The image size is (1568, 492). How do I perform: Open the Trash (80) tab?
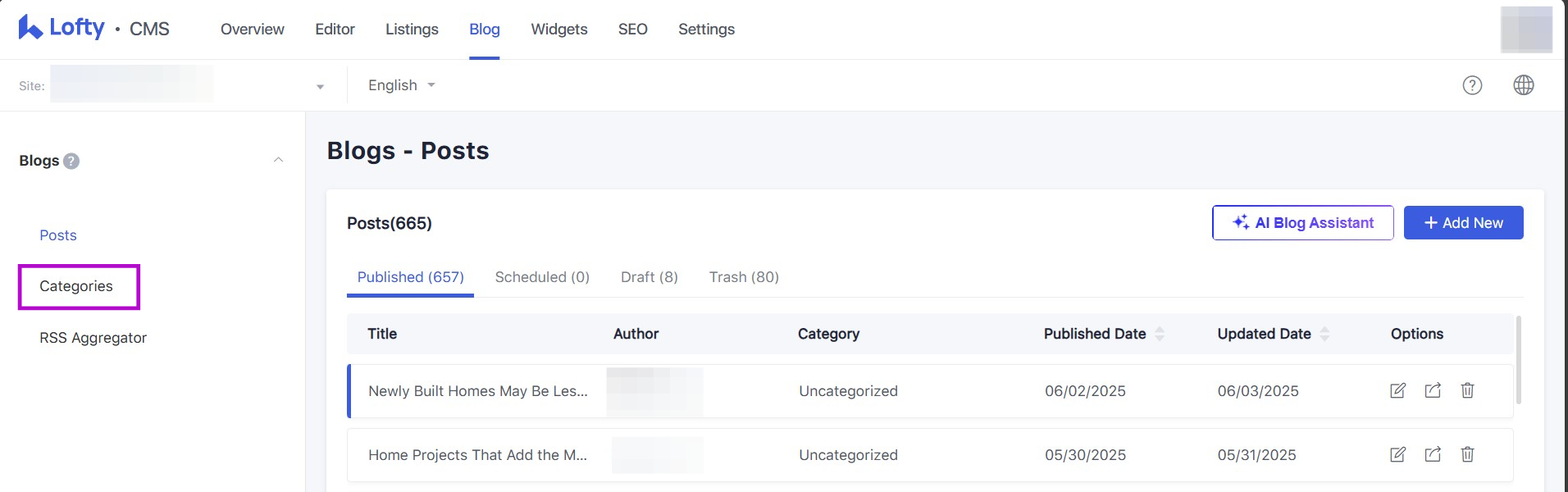tap(744, 277)
